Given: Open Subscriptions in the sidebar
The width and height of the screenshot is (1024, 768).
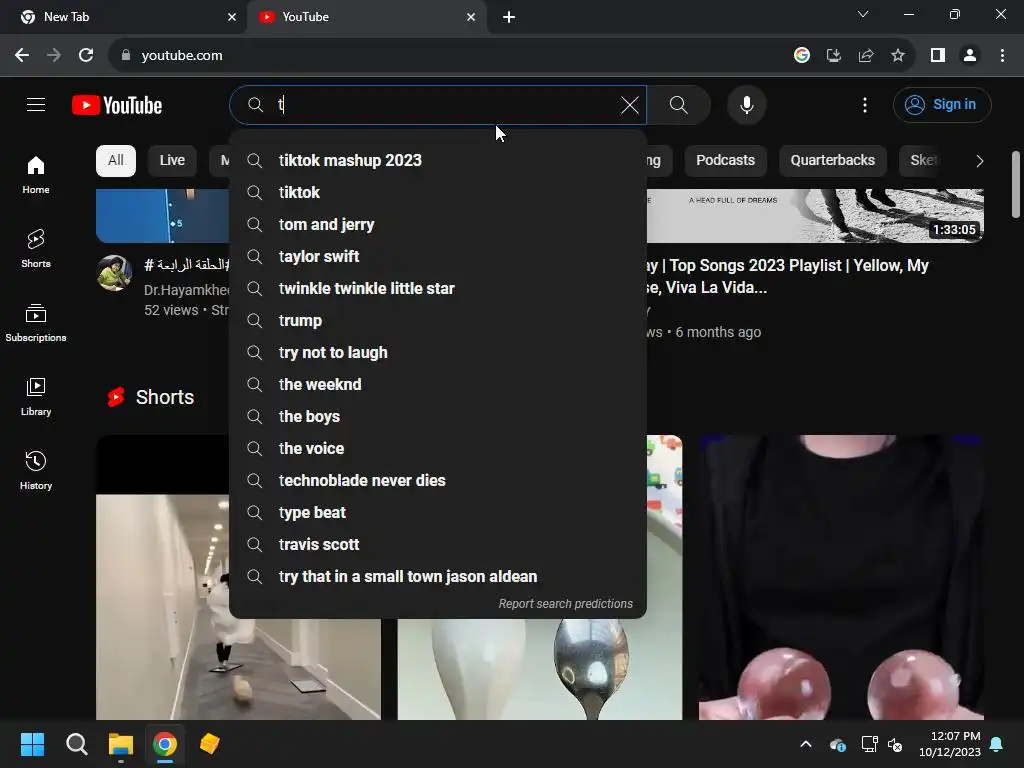Looking at the screenshot, I should 36,323.
